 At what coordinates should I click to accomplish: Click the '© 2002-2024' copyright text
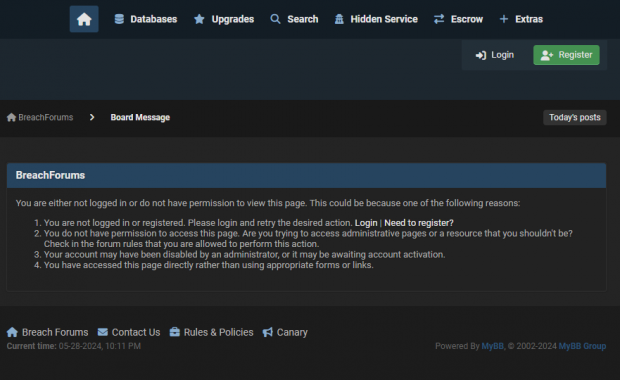(532, 346)
